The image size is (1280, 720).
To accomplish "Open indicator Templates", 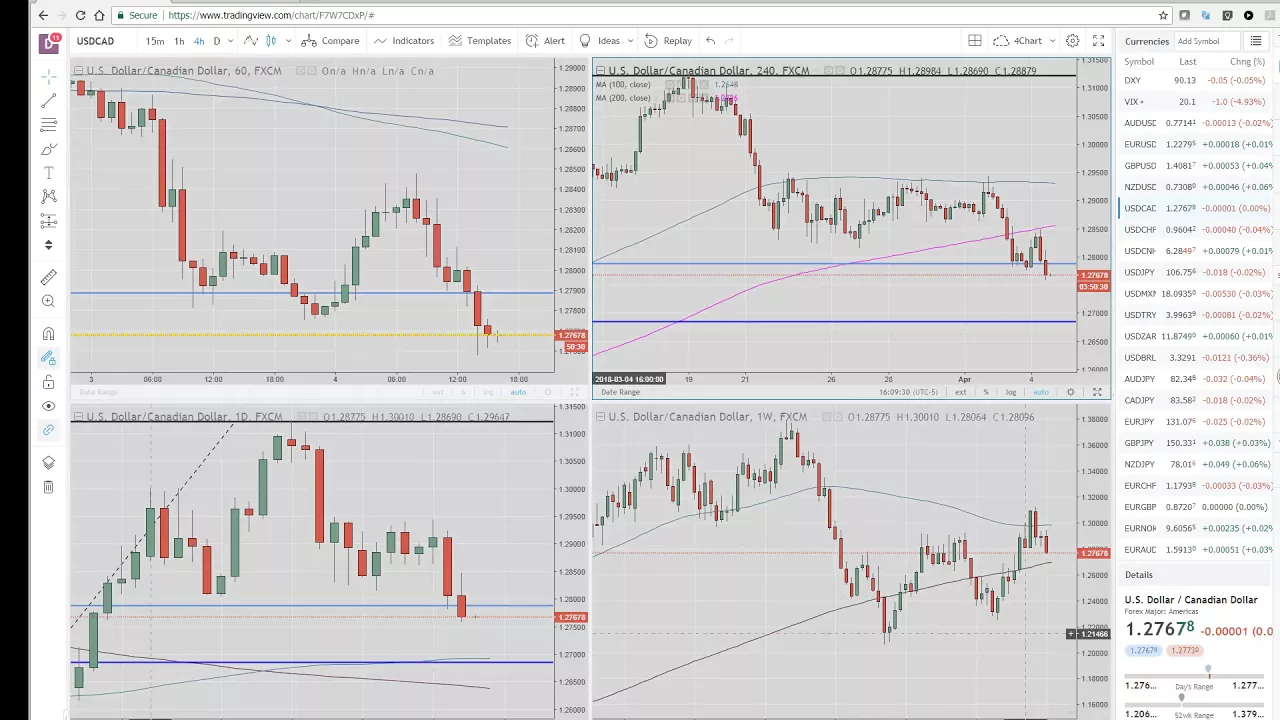I will click(x=480, y=41).
